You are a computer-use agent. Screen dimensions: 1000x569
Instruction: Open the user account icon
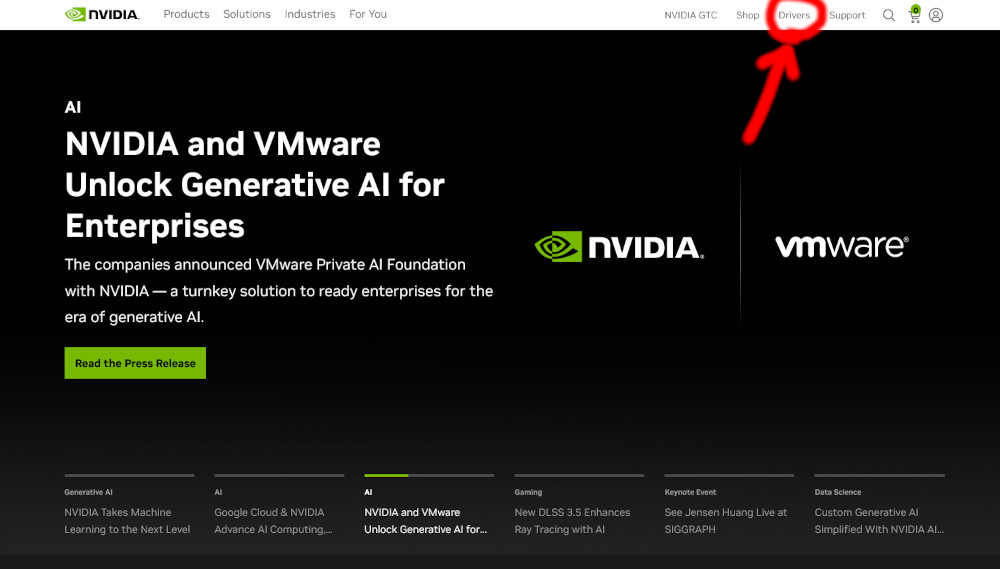[x=936, y=15]
